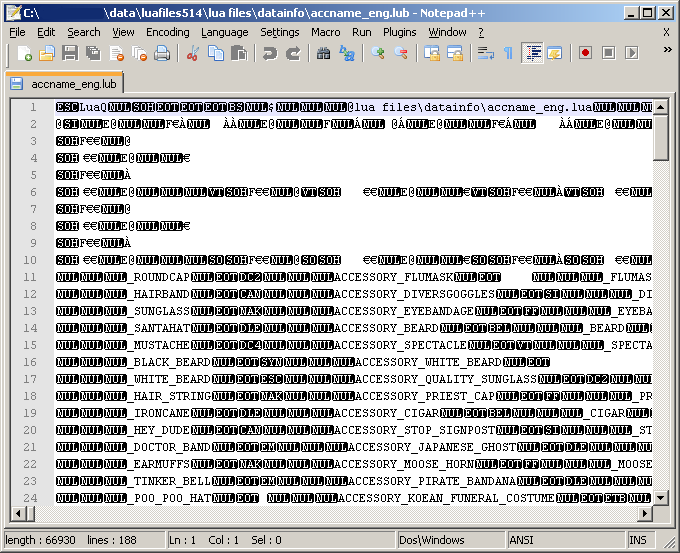Image resolution: width=680 pixels, height=553 pixels.
Task: Click the Cut scissors icon
Action: point(193,53)
